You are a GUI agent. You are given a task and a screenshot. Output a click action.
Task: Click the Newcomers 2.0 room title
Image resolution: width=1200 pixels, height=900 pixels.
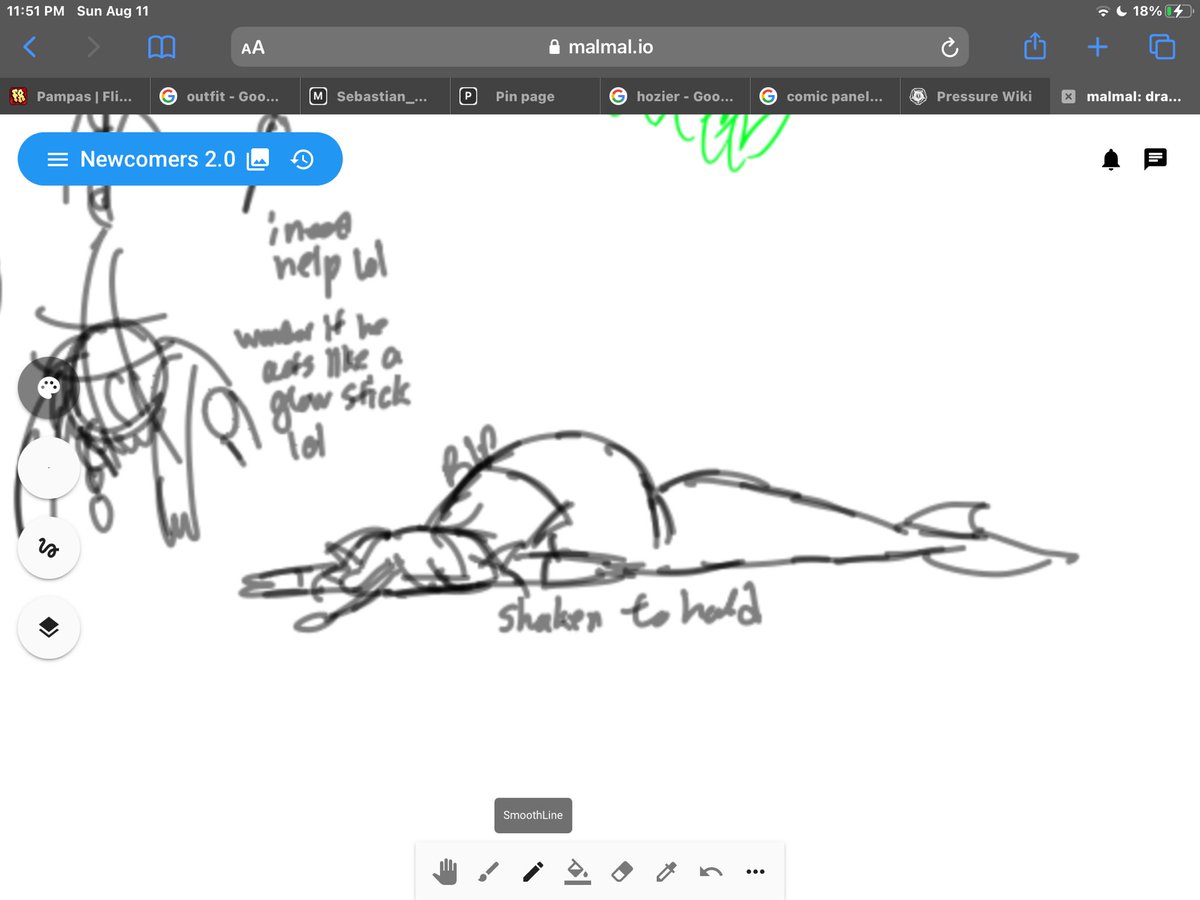coord(158,159)
